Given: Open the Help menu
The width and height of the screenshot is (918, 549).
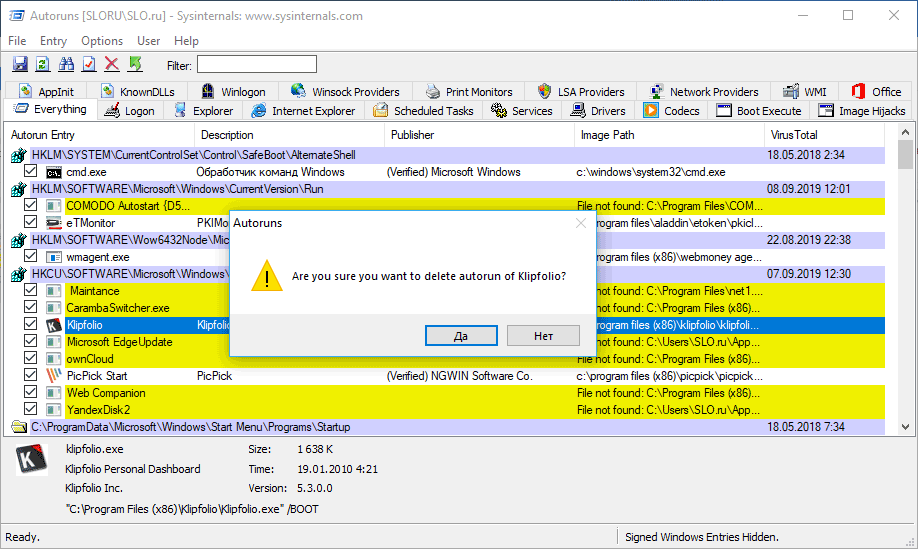Looking at the screenshot, I should pos(186,41).
